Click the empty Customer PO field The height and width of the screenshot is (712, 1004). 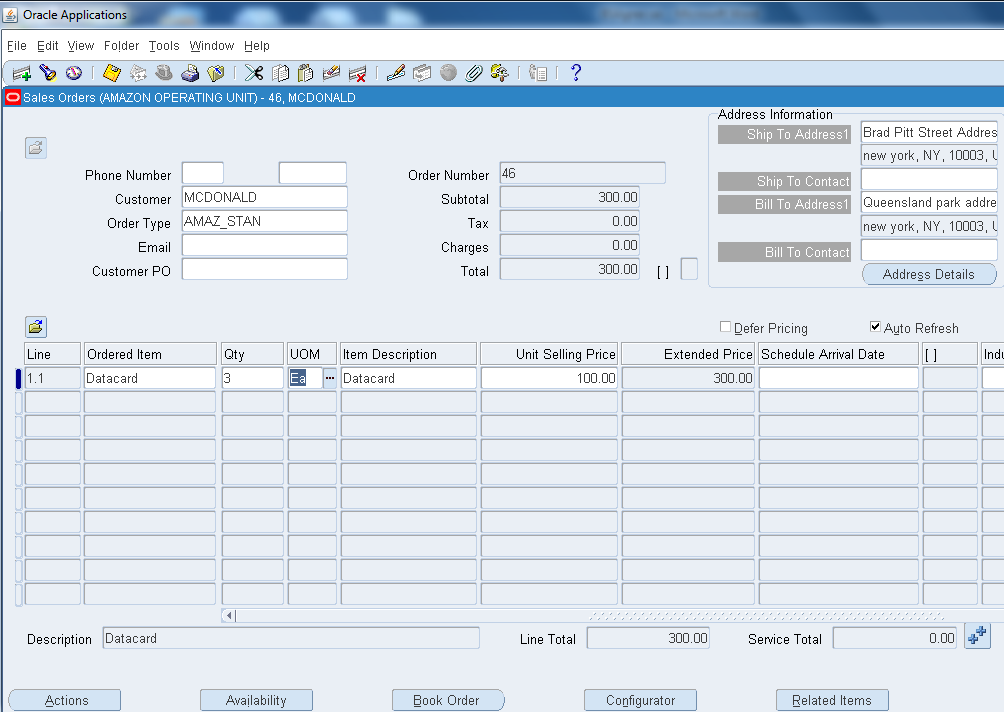click(264, 269)
